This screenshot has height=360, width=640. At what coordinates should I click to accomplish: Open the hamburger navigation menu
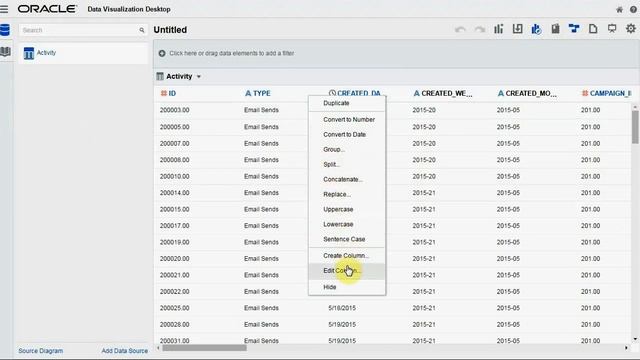coord(4,9)
